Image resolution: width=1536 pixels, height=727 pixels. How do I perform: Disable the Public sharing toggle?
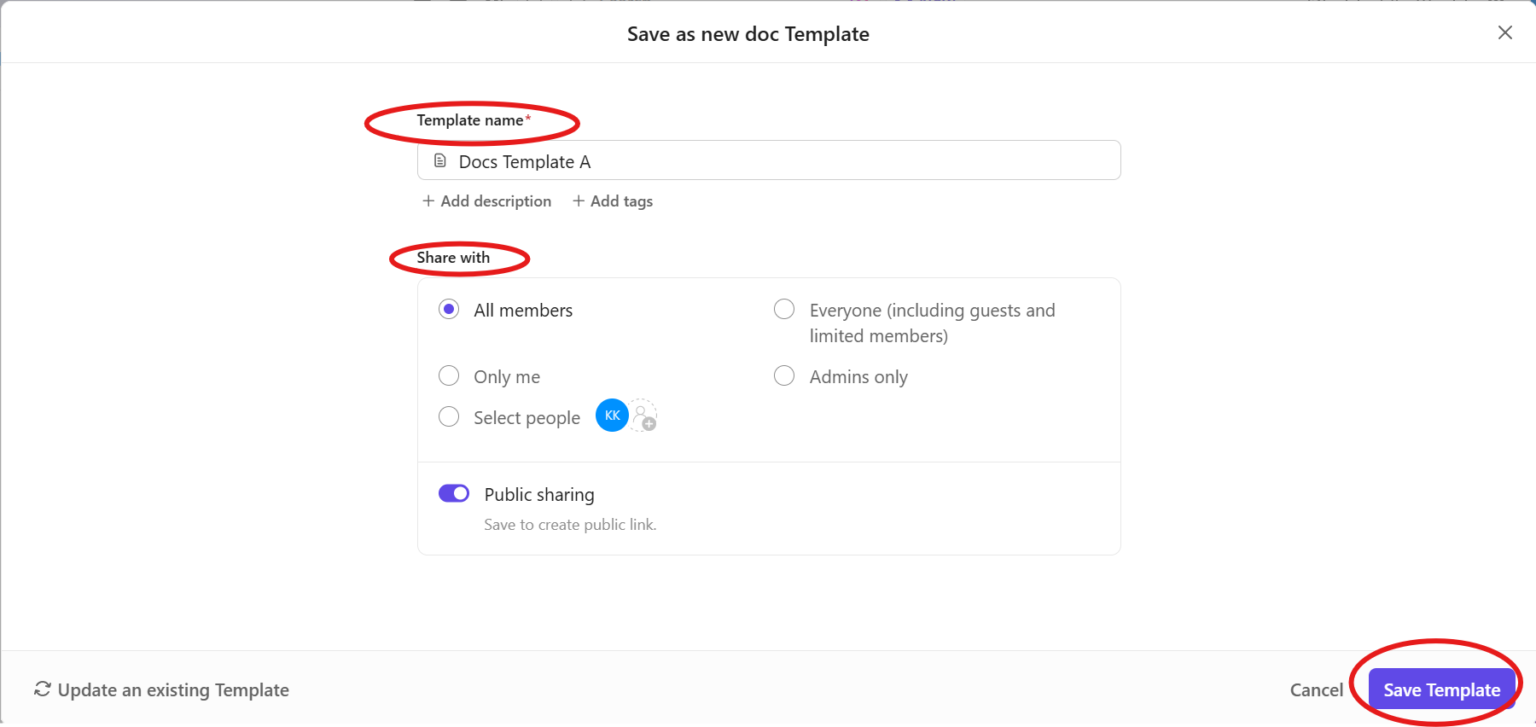coord(453,493)
